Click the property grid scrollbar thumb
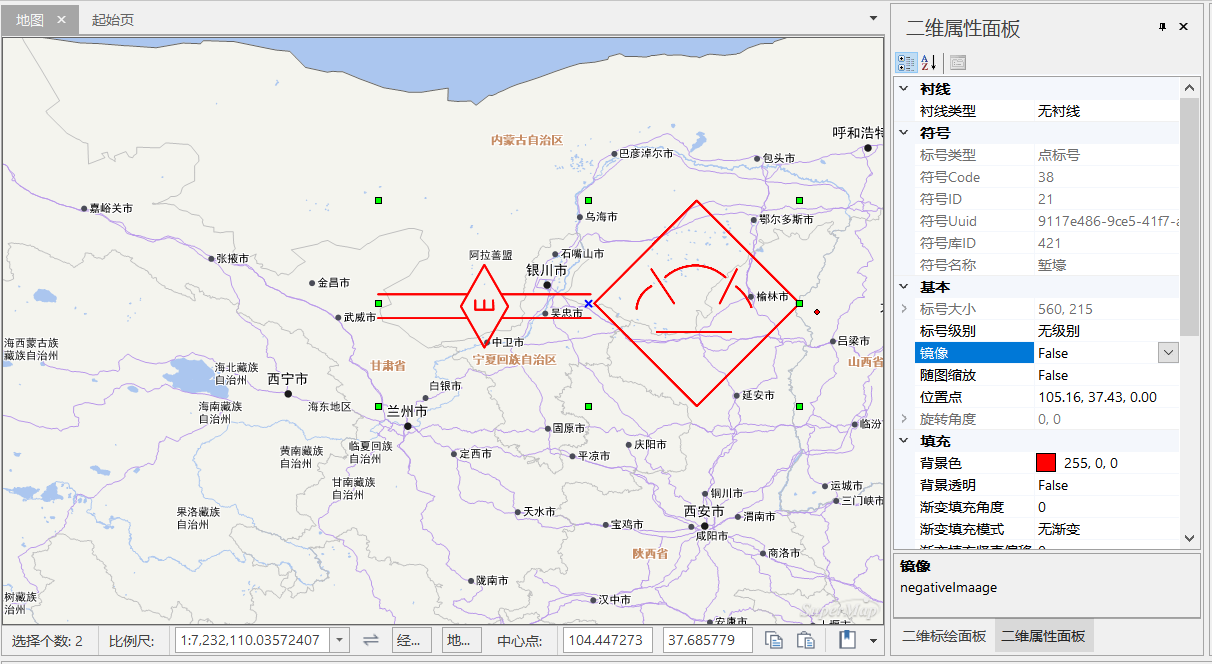The height and width of the screenshot is (664, 1212). click(x=1189, y=216)
